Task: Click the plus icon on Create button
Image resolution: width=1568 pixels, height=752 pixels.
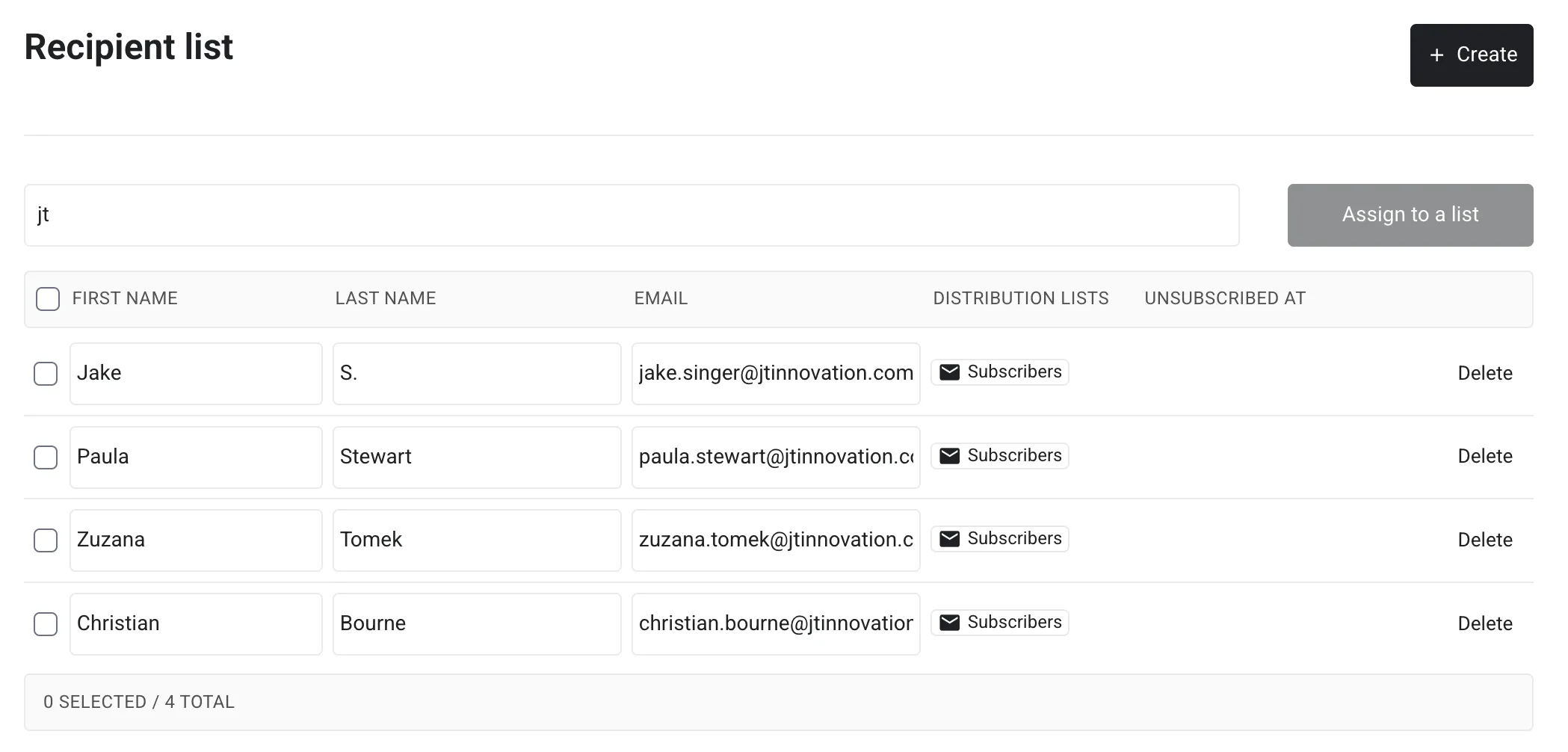Action: (x=1436, y=55)
